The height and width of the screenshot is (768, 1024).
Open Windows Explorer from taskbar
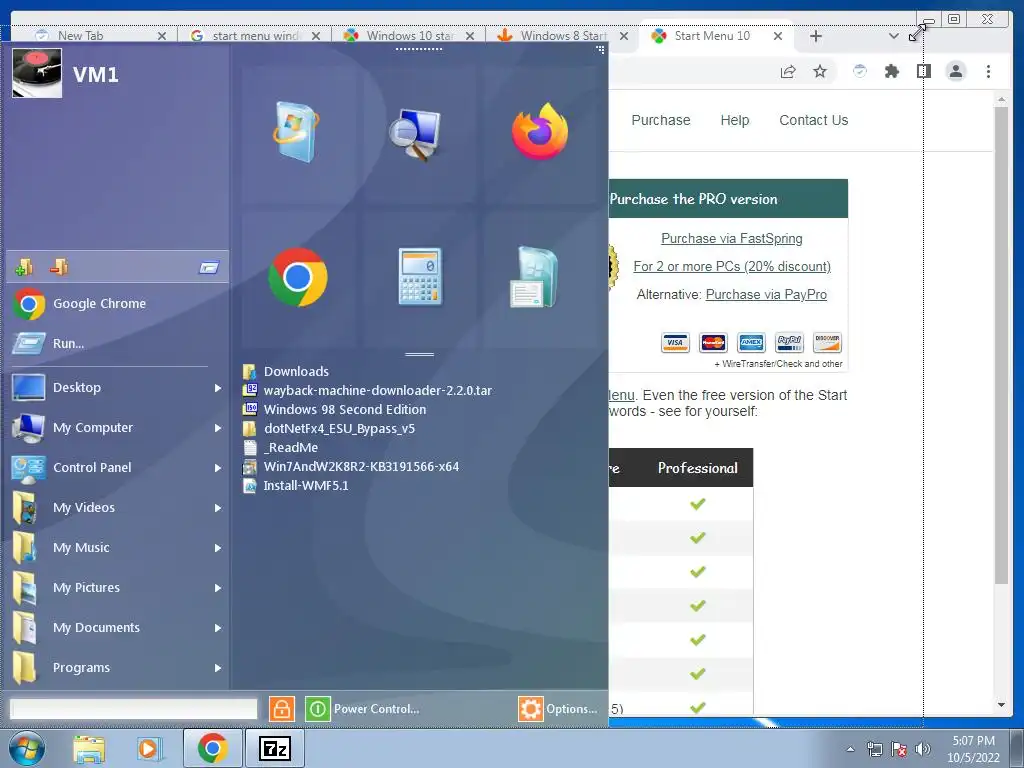[x=89, y=748]
